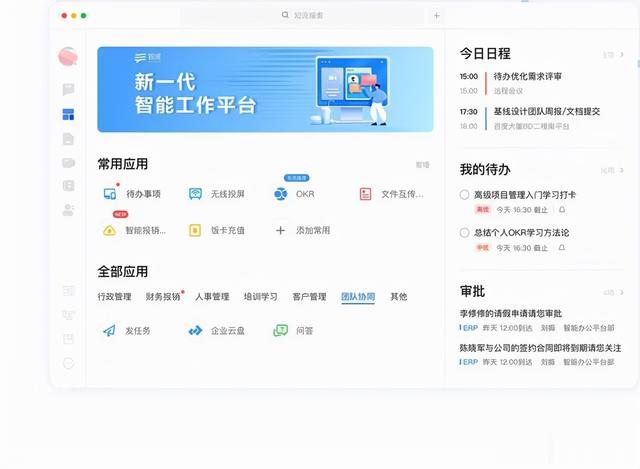This screenshot has width=640, height=469.
Task: Open the 饭卡充值 app icon
Action: click(195, 231)
